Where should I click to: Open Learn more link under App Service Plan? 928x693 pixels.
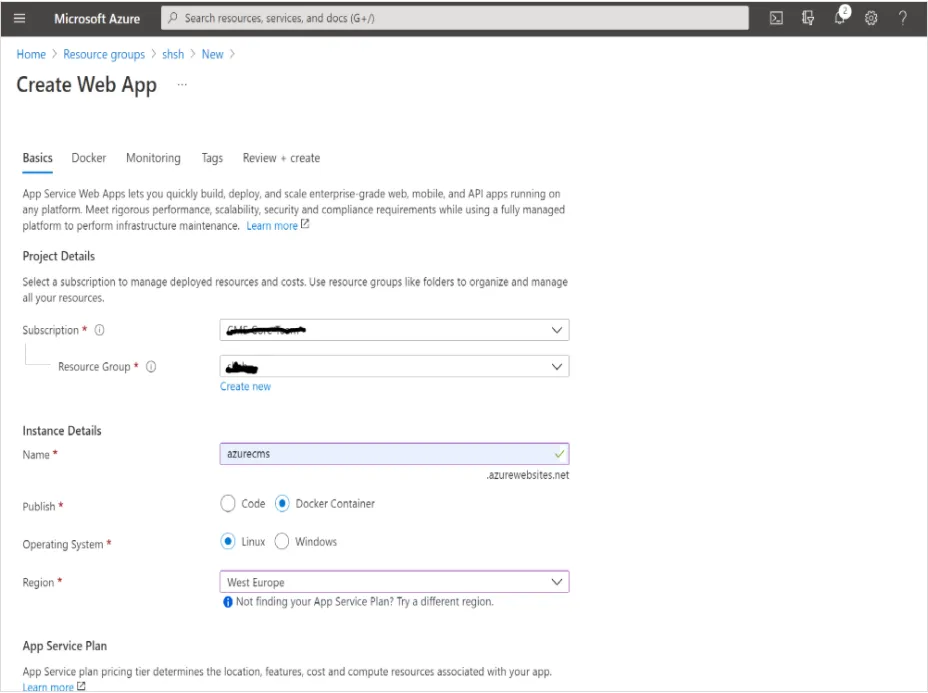coord(48,687)
